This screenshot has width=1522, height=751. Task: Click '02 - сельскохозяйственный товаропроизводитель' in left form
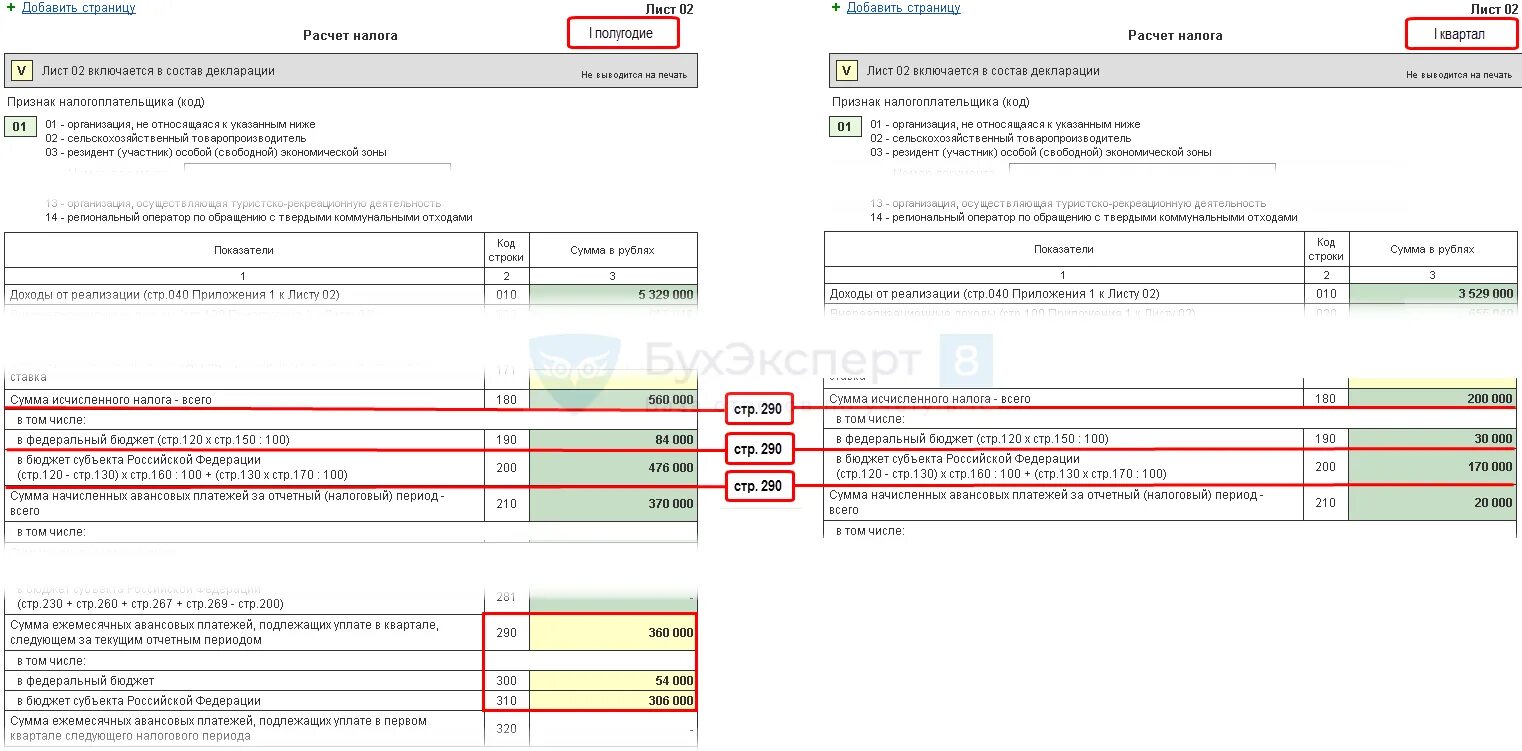176,138
